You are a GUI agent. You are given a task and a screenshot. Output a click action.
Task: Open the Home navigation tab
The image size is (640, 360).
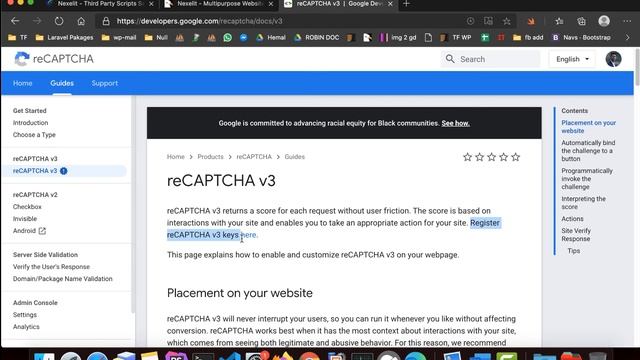[22, 83]
